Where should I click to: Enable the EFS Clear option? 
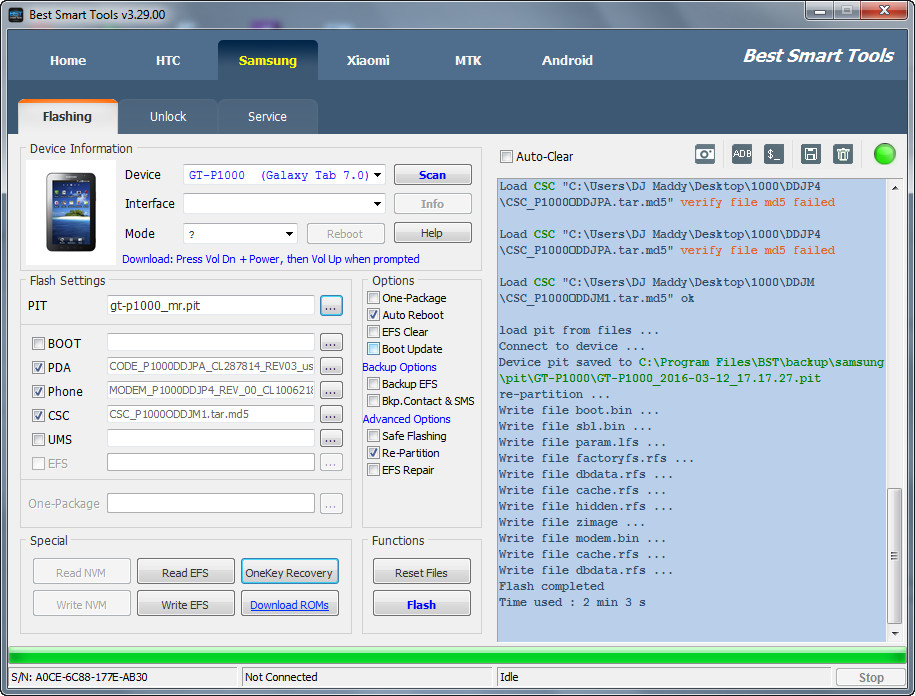point(373,331)
